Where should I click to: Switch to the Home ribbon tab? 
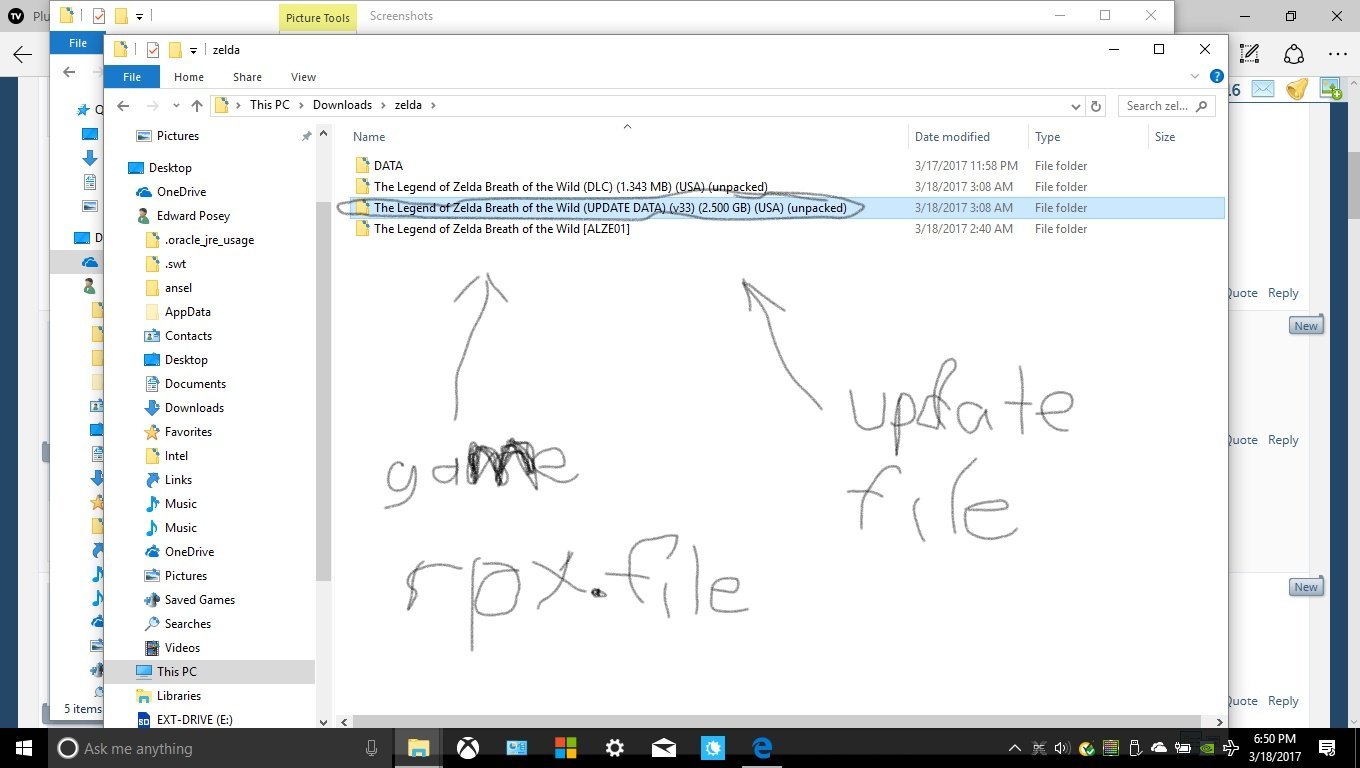point(189,77)
